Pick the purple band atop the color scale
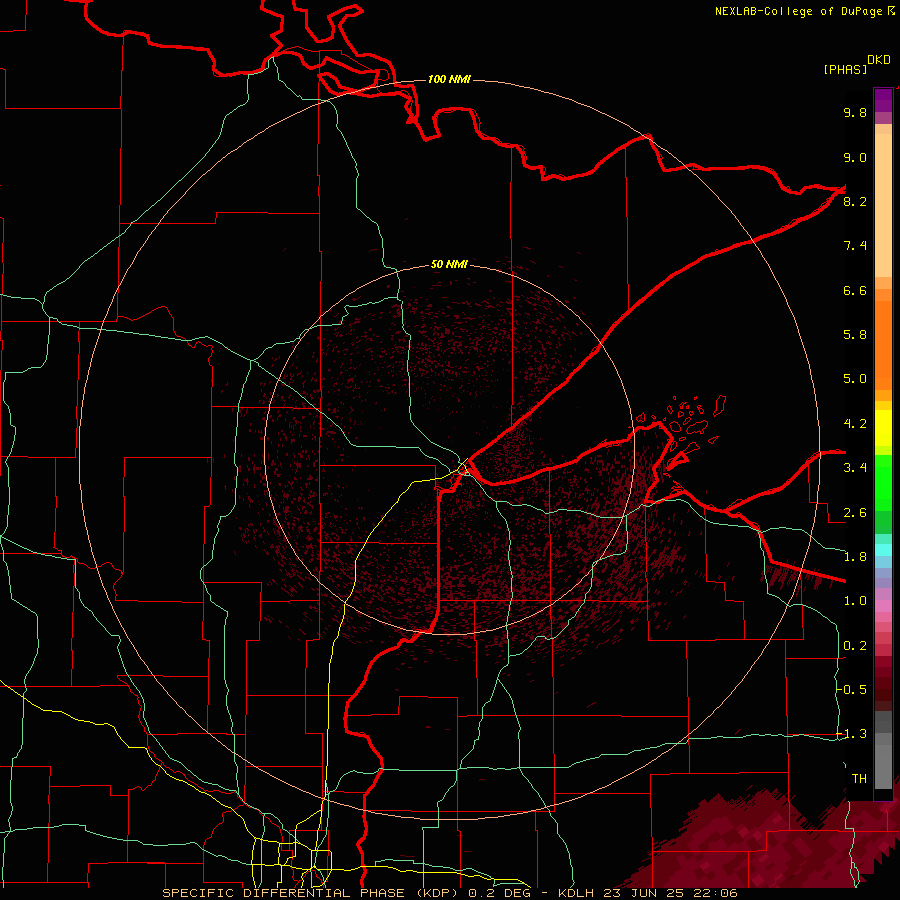 (883, 100)
